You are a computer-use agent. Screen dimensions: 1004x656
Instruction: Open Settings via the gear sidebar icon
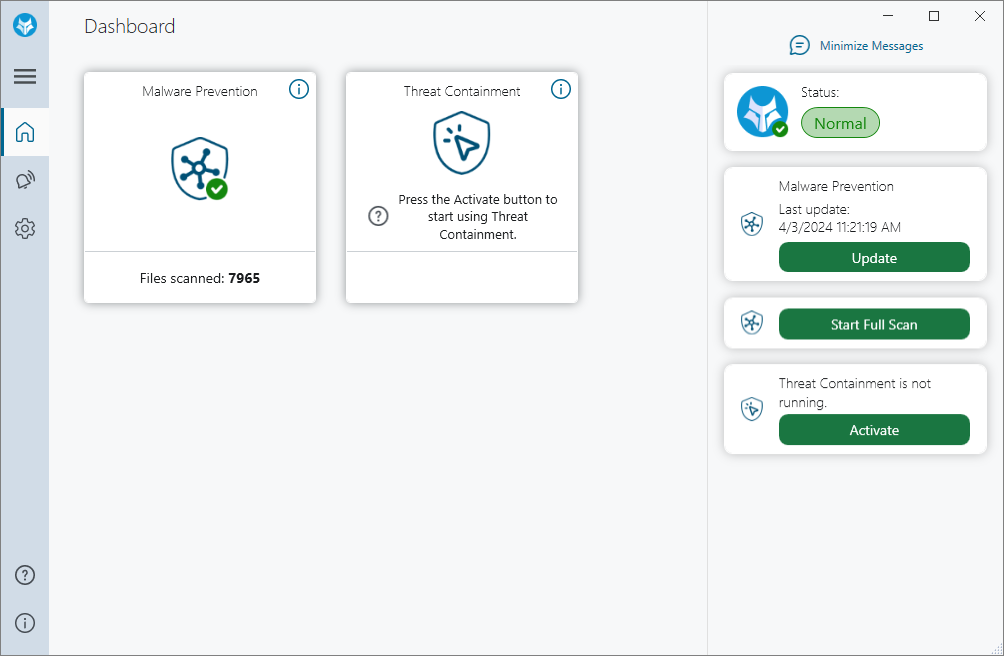tap(25, 229)
